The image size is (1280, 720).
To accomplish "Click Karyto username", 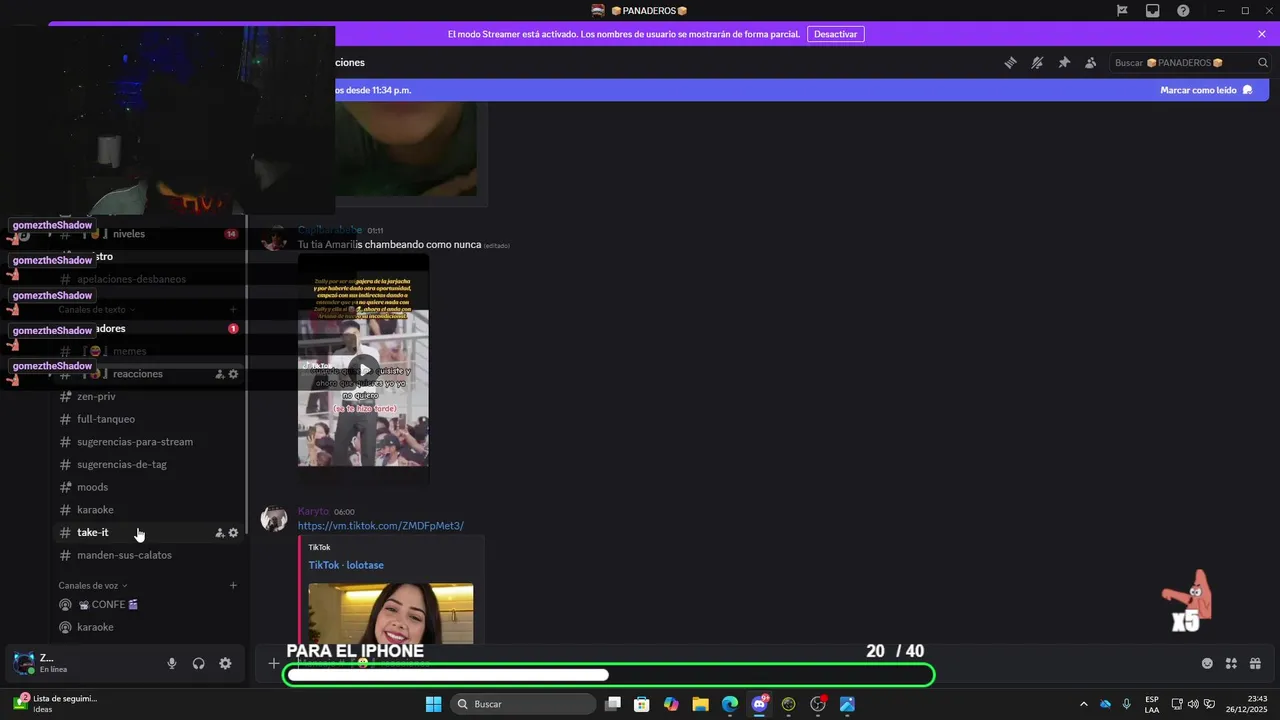I will point(313,511).
